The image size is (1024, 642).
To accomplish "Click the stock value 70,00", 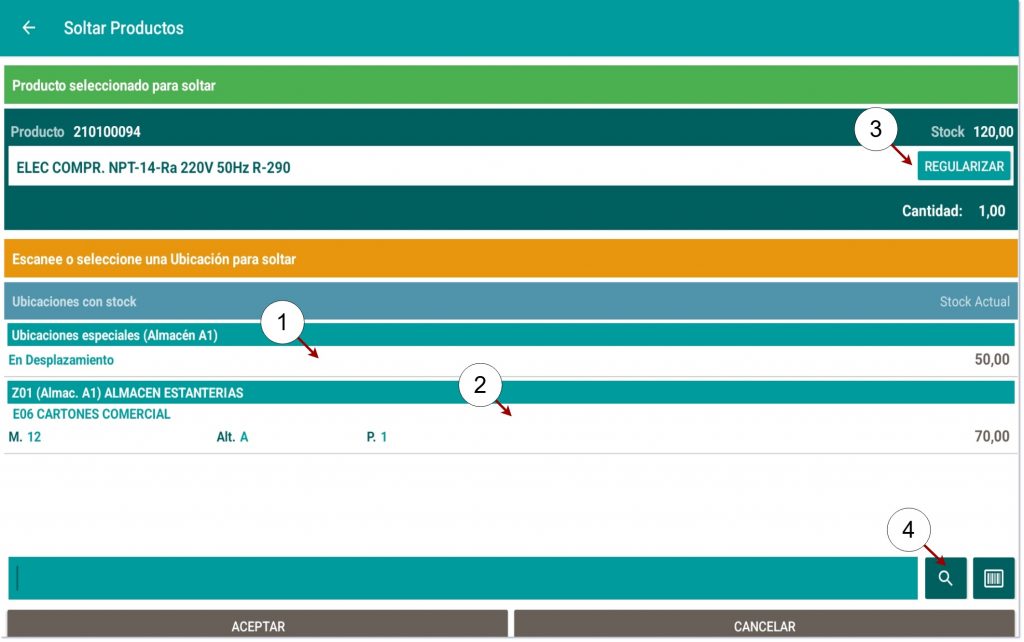I will click(x=991, y=437).
